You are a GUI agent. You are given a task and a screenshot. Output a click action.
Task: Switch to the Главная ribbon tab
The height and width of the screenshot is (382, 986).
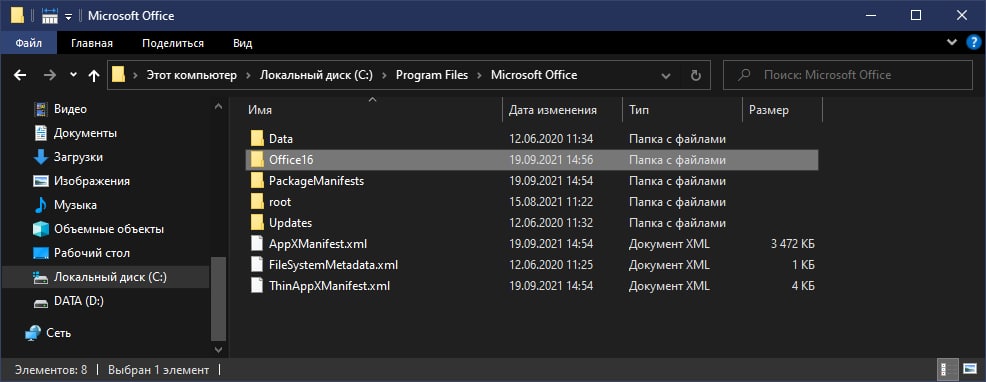92,43
